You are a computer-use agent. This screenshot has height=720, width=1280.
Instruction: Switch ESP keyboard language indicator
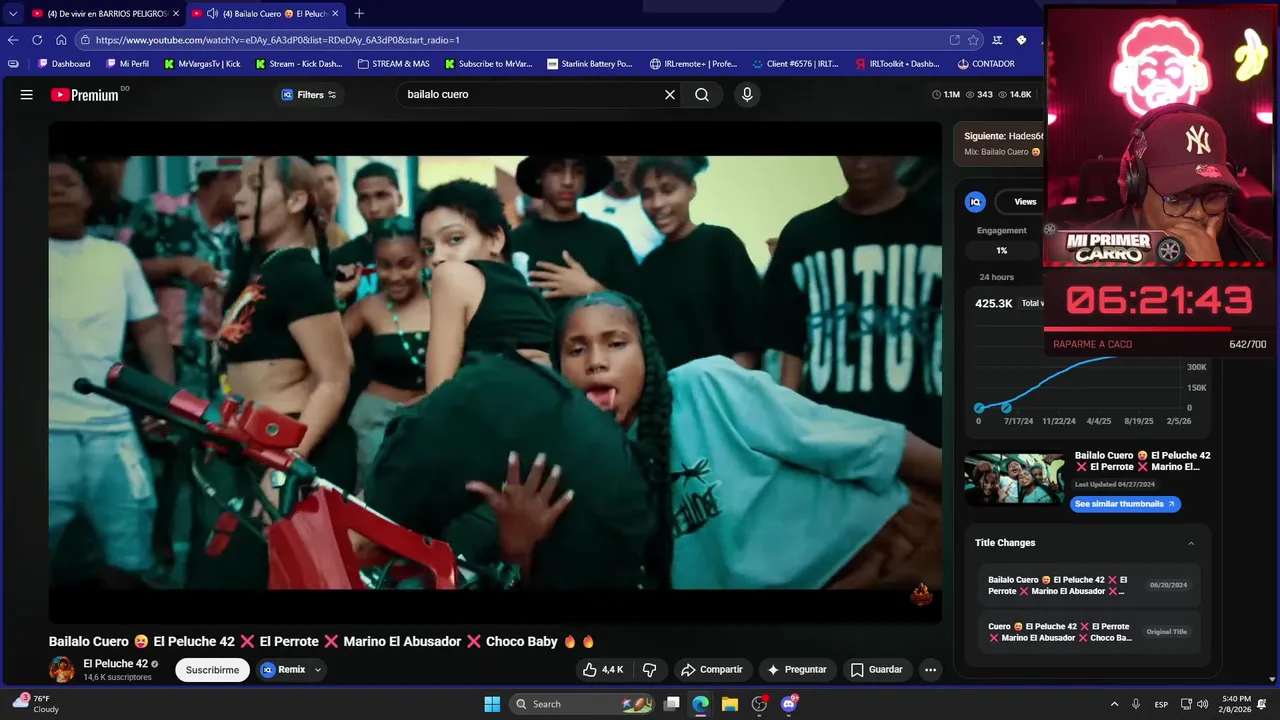coord(1161,704)
